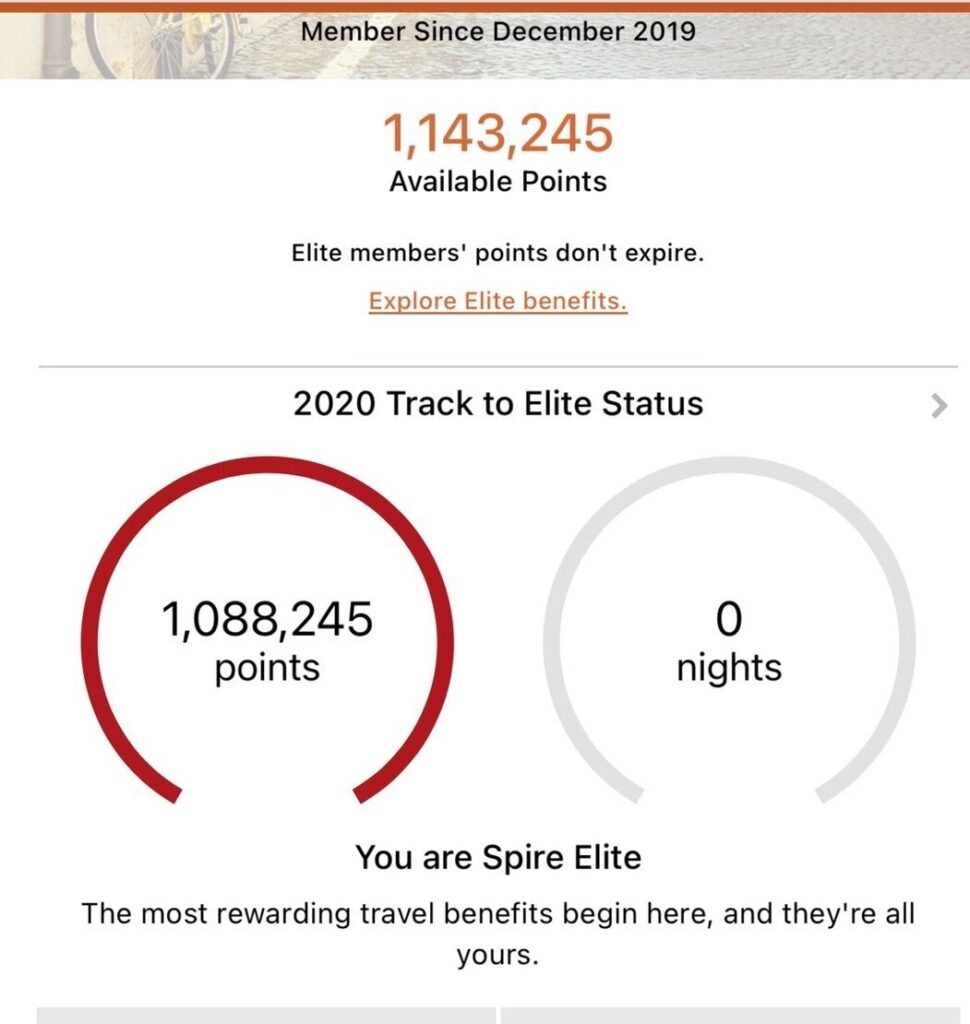Screen dimensions: 970x1024
Task: Tap the 0 nights counter
Action: (x=729, y=619)
